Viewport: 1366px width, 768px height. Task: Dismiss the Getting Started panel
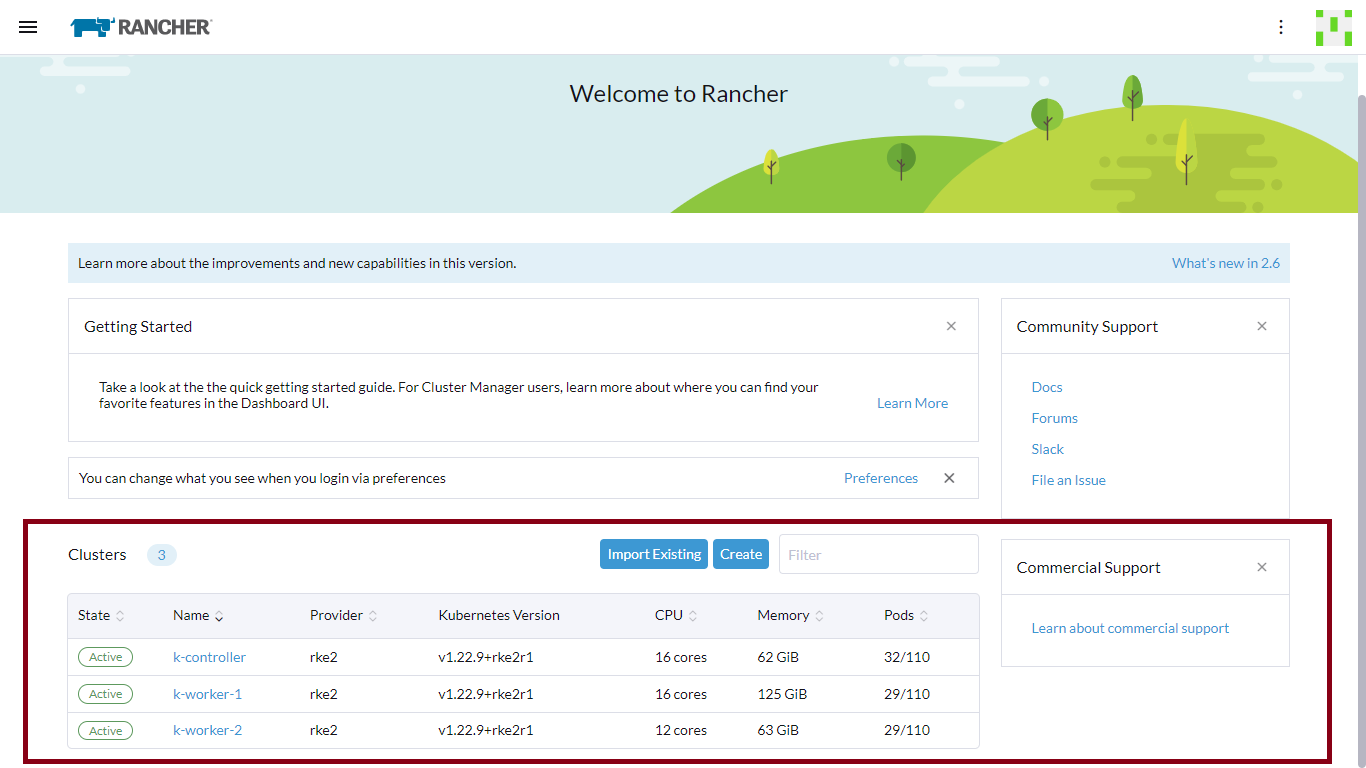point(951,326)
